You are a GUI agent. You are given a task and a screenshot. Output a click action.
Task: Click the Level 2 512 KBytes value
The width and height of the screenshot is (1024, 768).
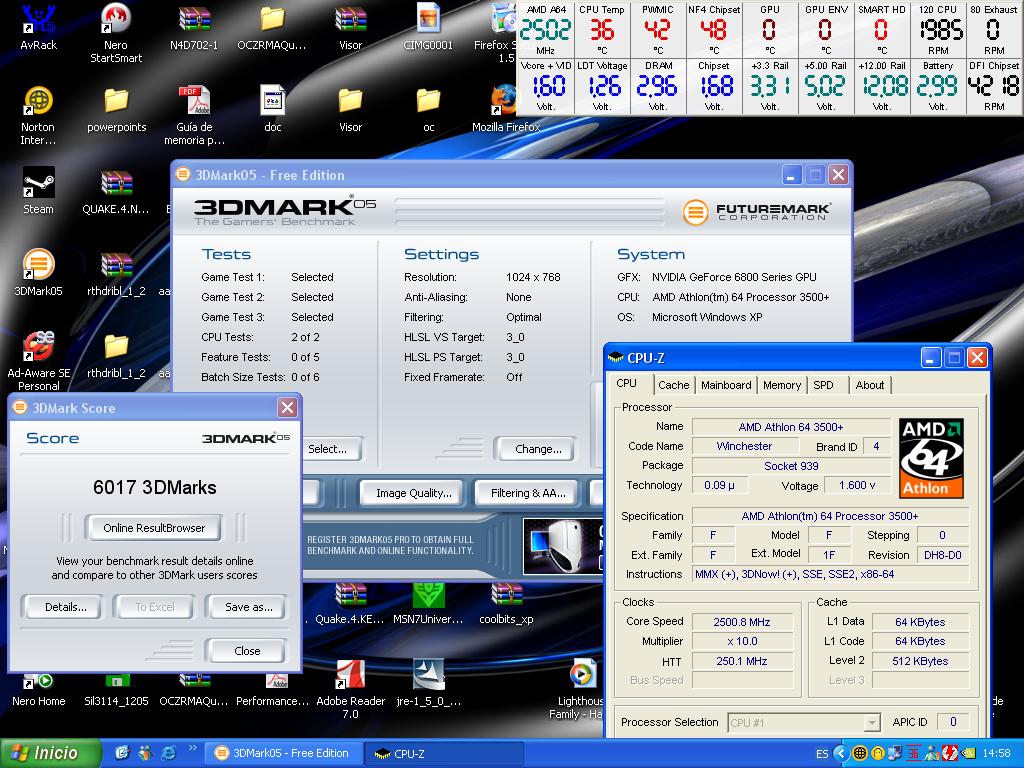pos(920,661)
